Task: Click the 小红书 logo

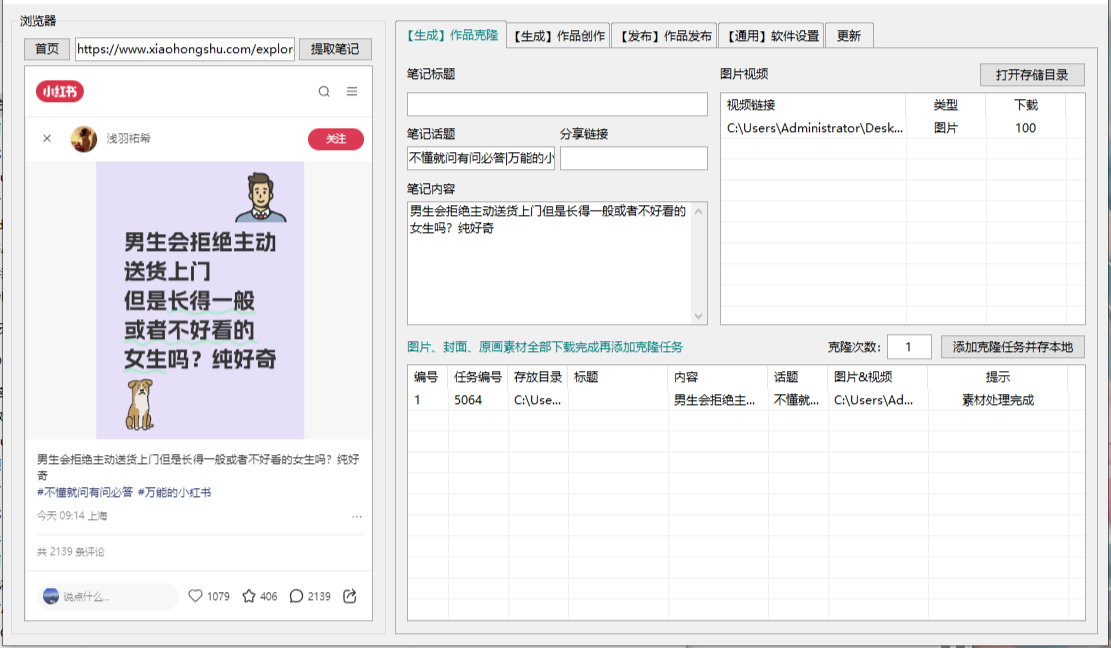Action: pyautogui.click(x=60, y=92)
